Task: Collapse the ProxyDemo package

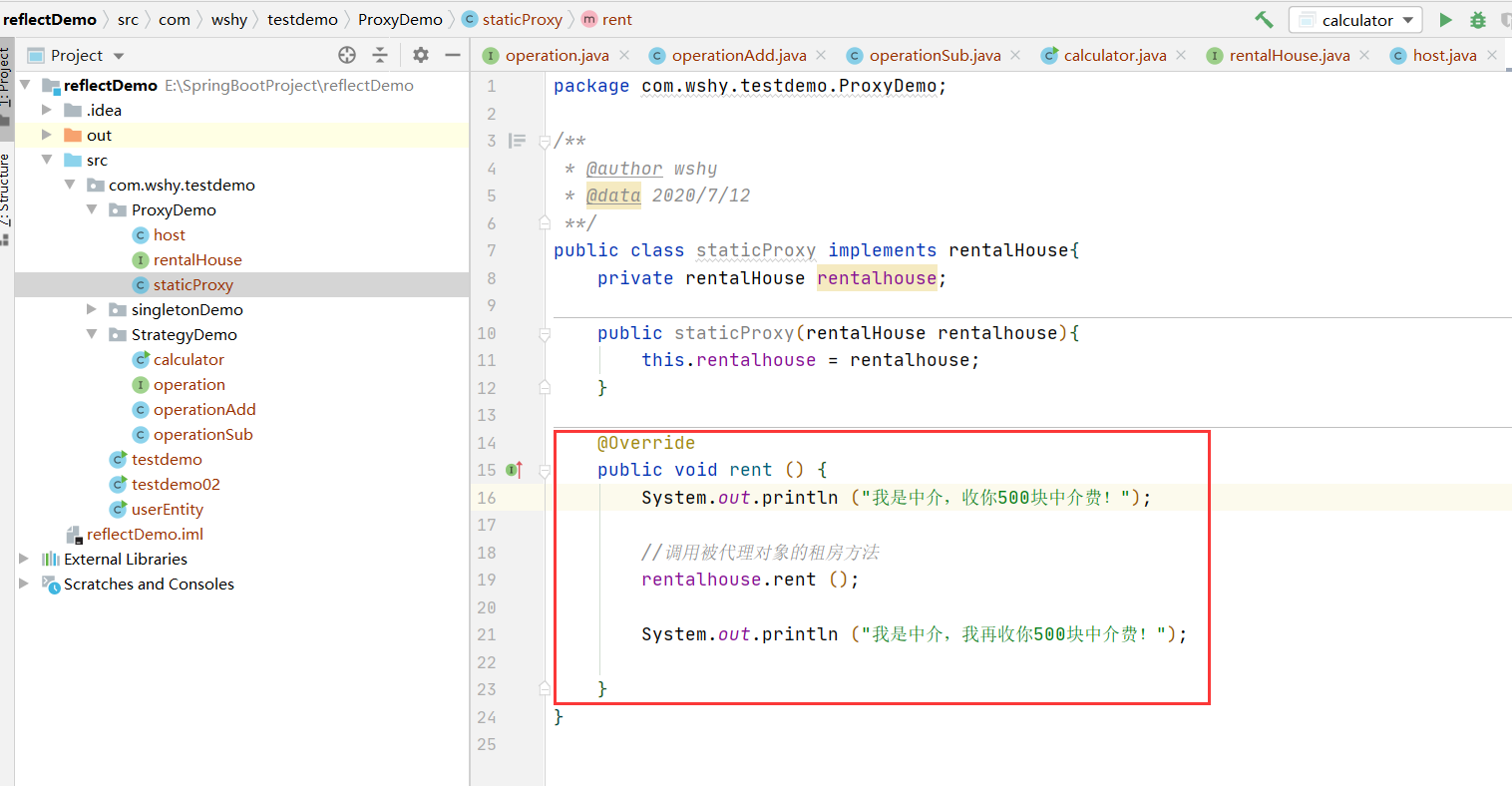Action: click(x=92, y=209)
